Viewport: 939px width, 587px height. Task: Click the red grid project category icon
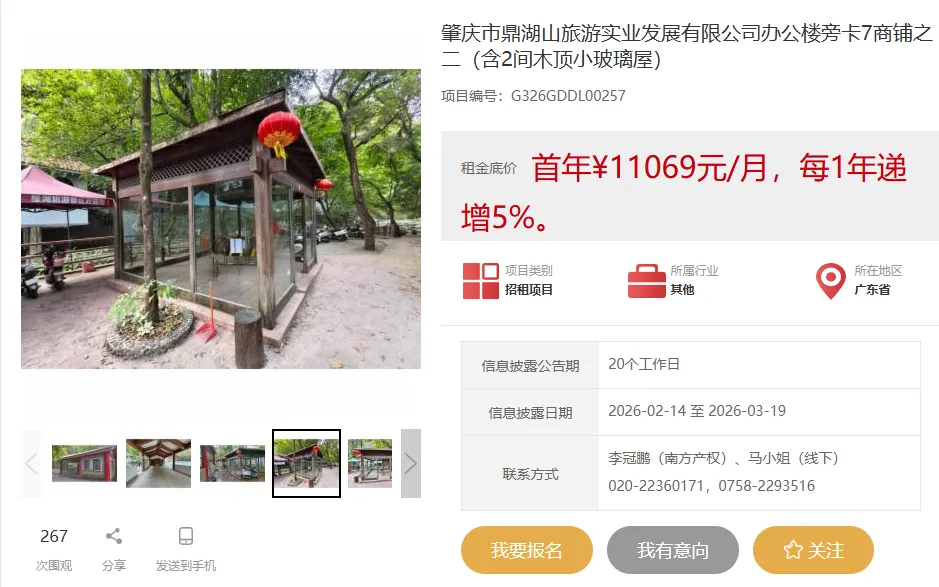[x=480, y=280]
